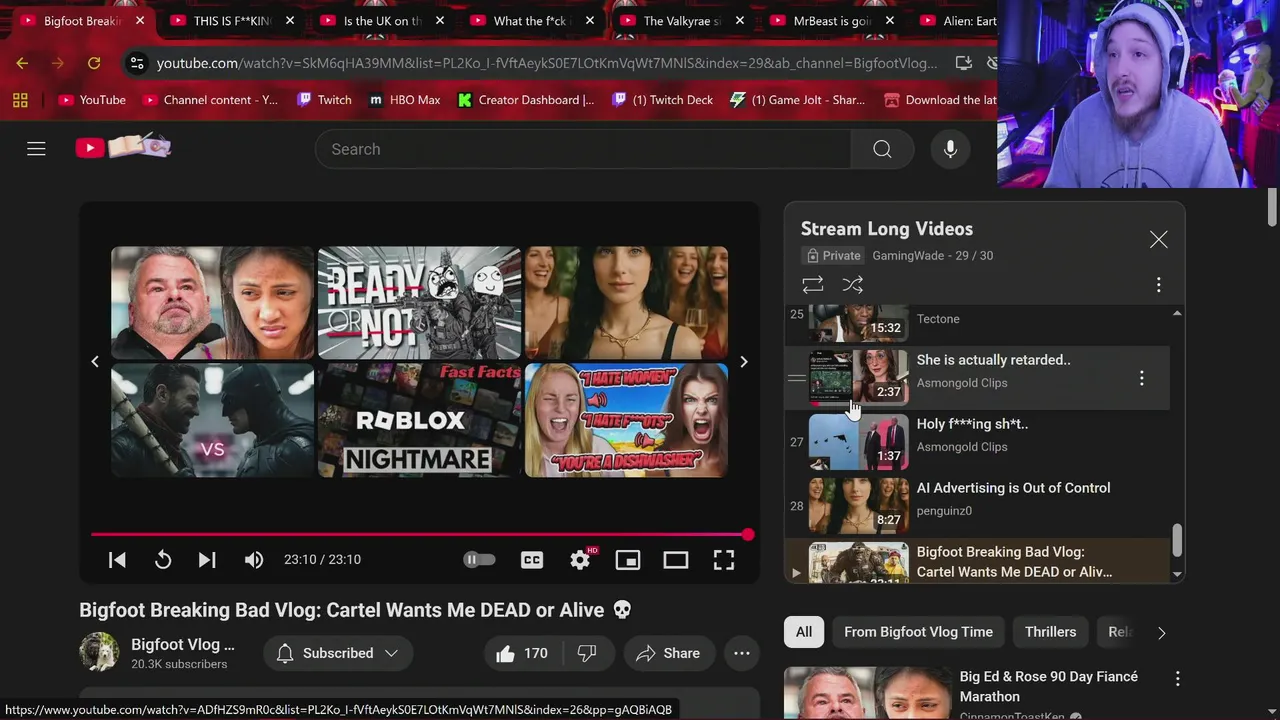Open Bigfoot Vlog channel name link
This screenshot has width=1280, height=720.
point(182,644)
